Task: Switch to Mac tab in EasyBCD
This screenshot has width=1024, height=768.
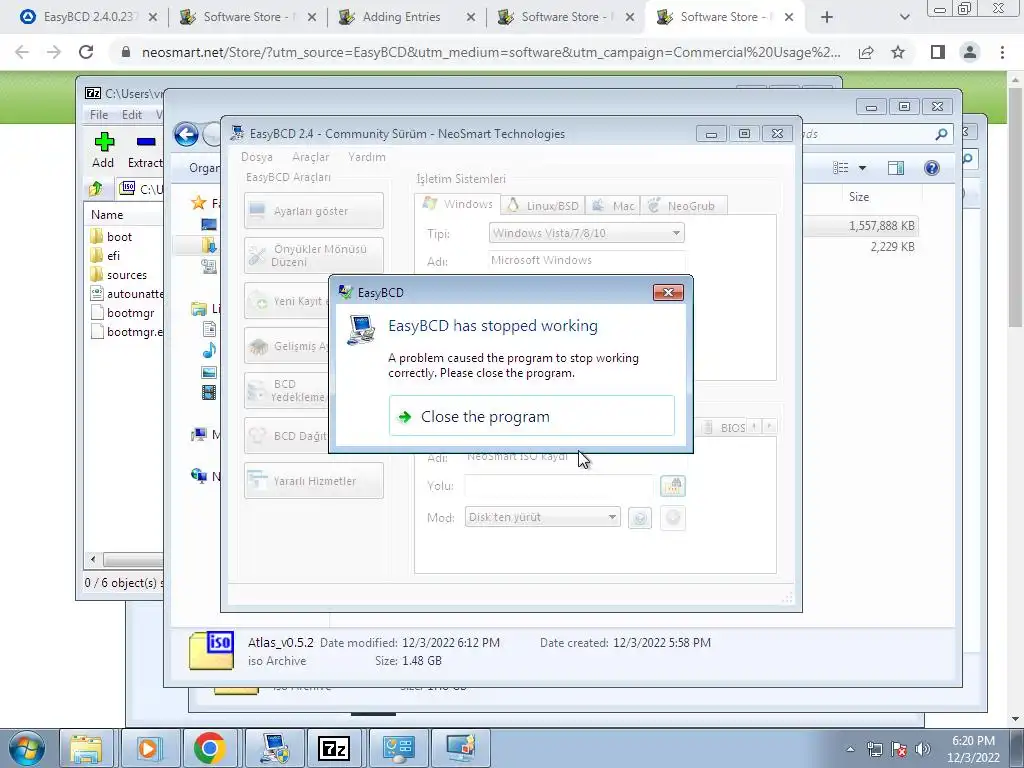Action: click(613, 206)
